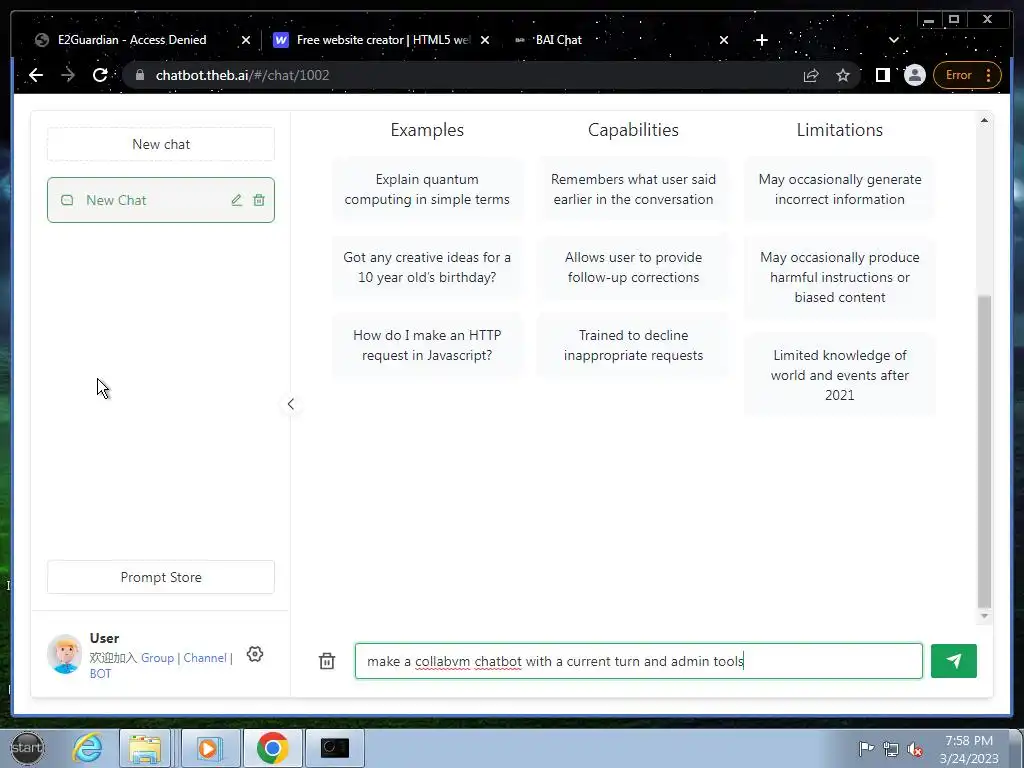
Task: Pick 'Explain quantum computing in simple terms' example
Action: pos(427,189)
